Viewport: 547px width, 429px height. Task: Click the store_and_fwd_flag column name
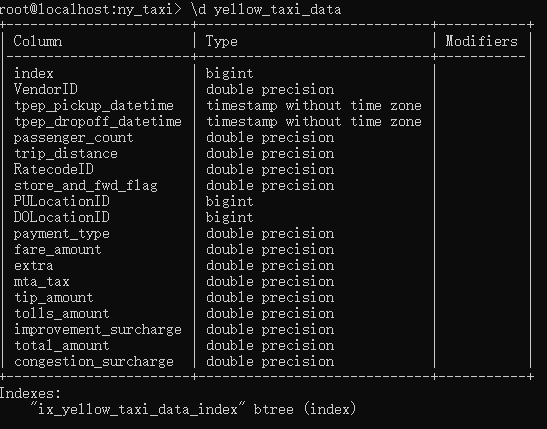pyautogui.click(x=86, y=186)
